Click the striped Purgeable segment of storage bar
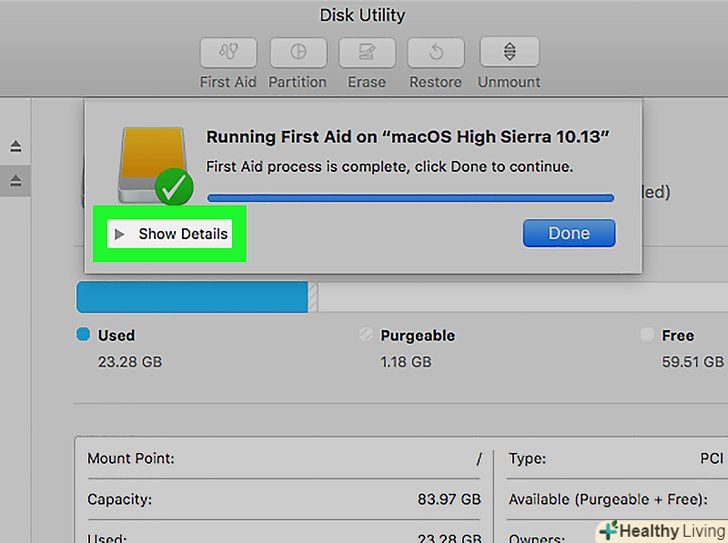Image resolution: width=728 pixels, height=543 pixels. pyautogui.click(x=313, y=296)
